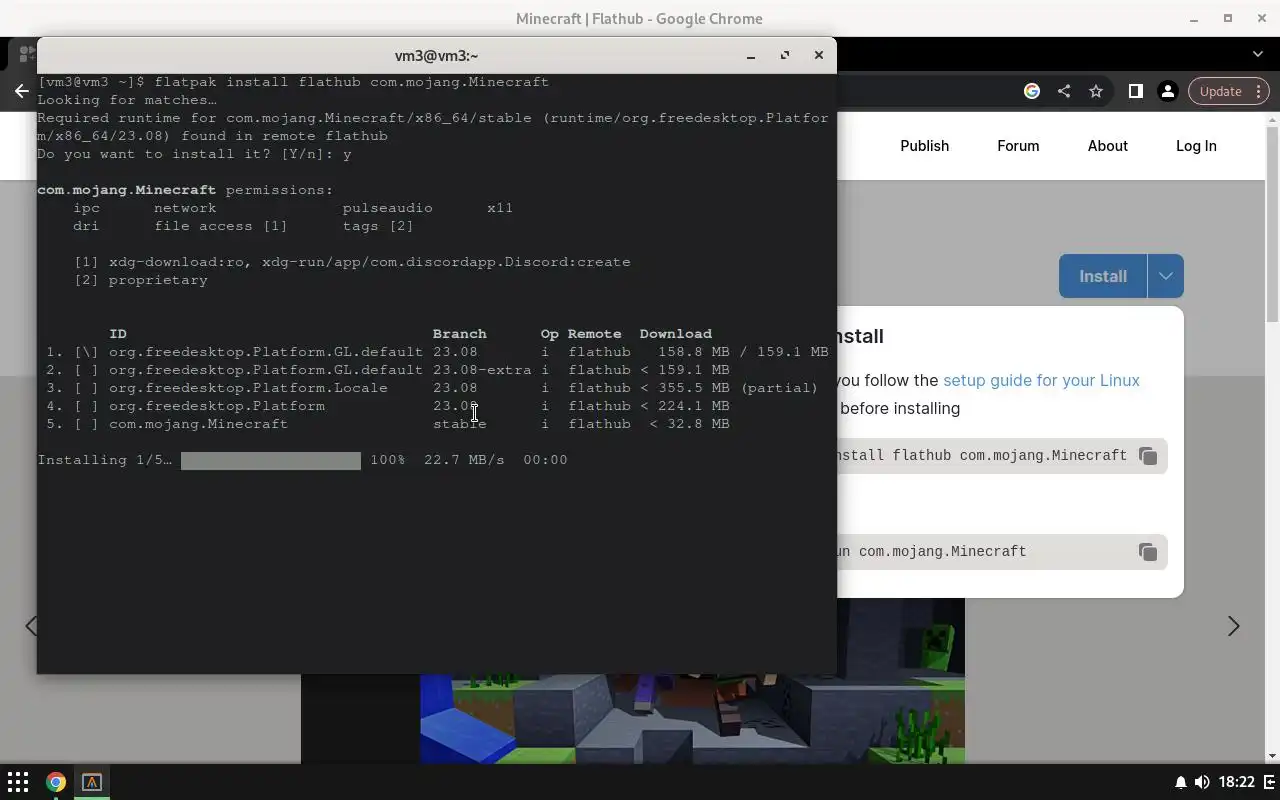Show next screenshot with right arrow

click(1233, 626)
